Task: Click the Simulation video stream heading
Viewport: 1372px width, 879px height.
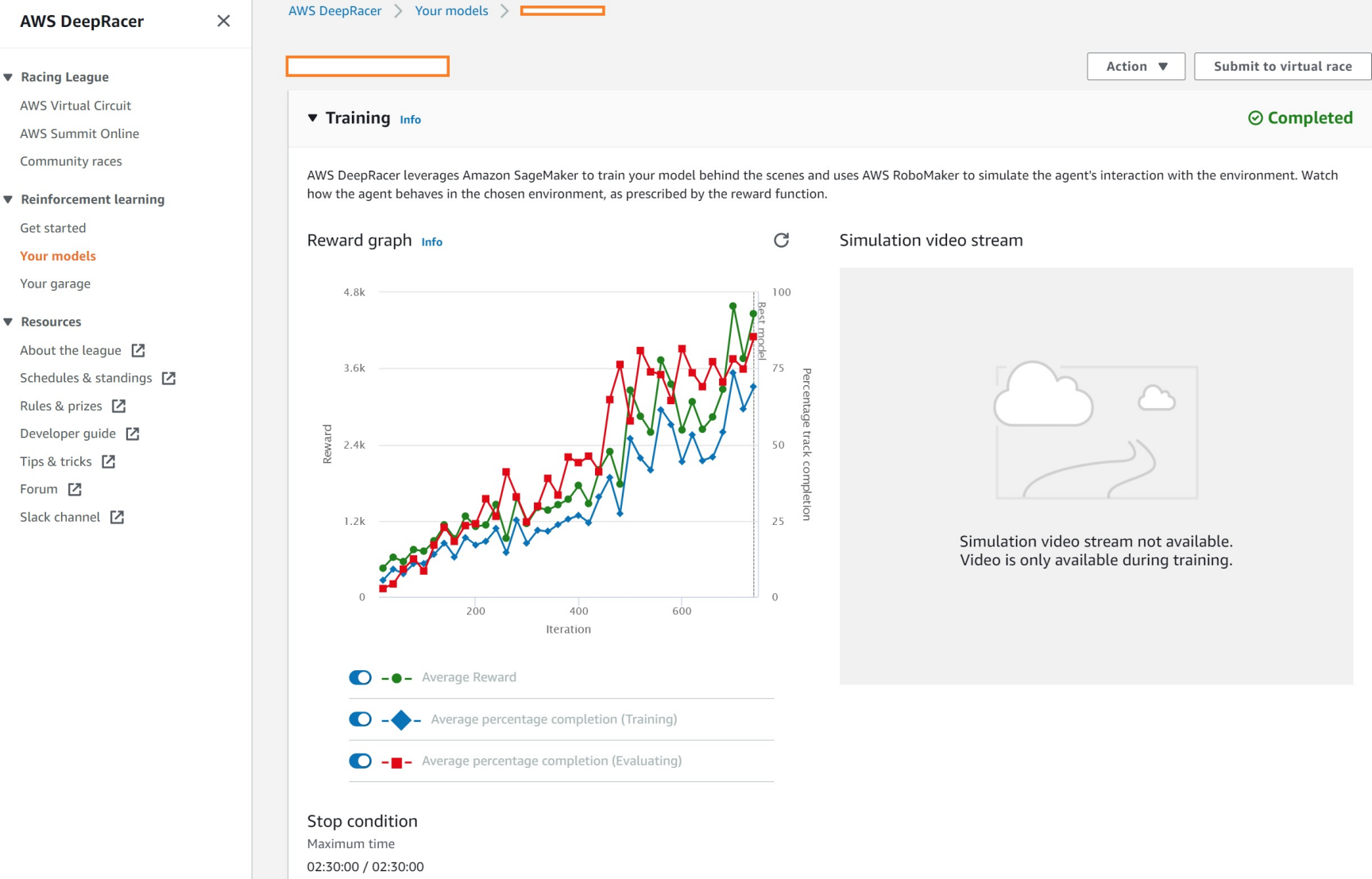Action: pos(931,241)
